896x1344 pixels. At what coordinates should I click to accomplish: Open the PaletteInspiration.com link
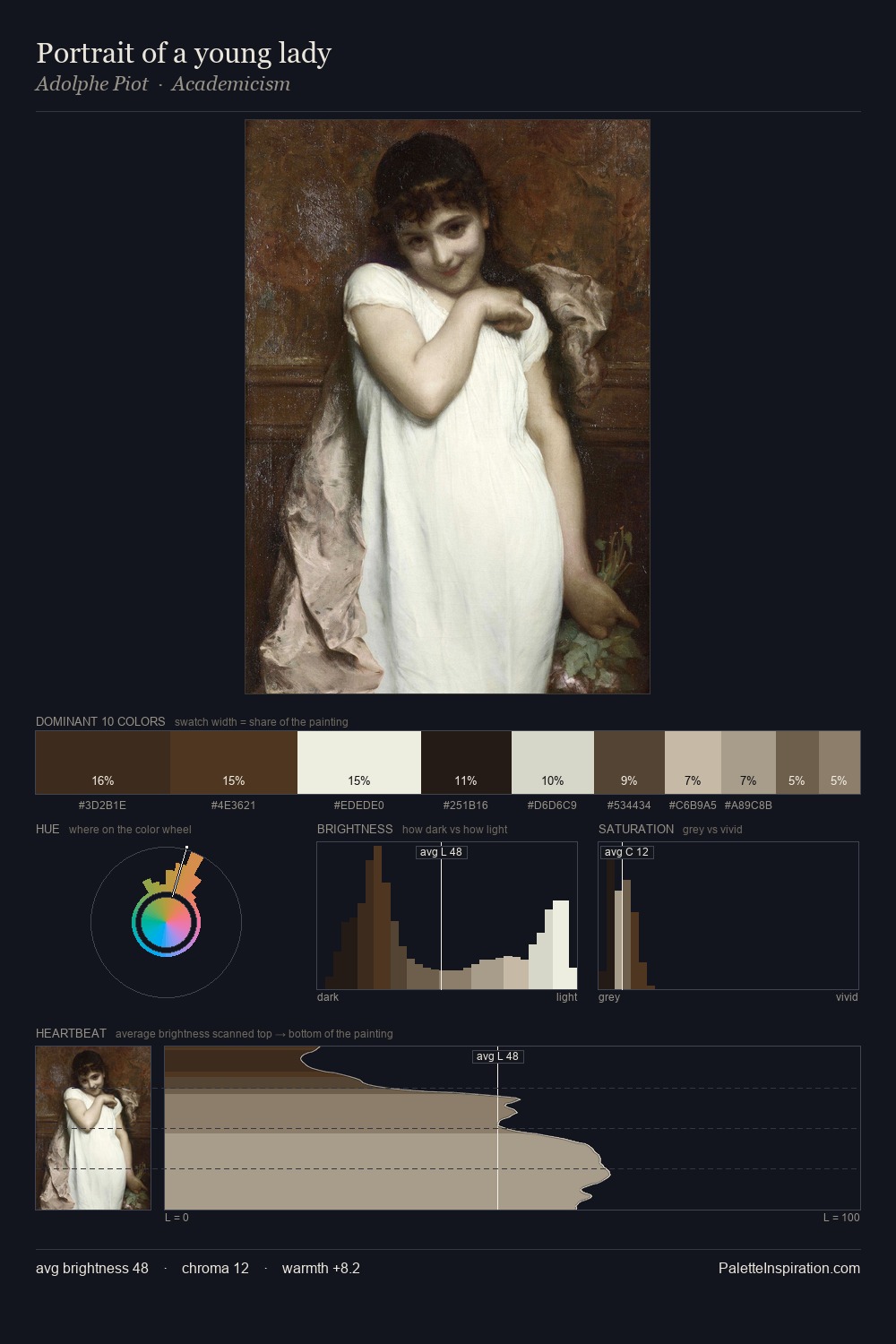click(x=789, y=1268)
